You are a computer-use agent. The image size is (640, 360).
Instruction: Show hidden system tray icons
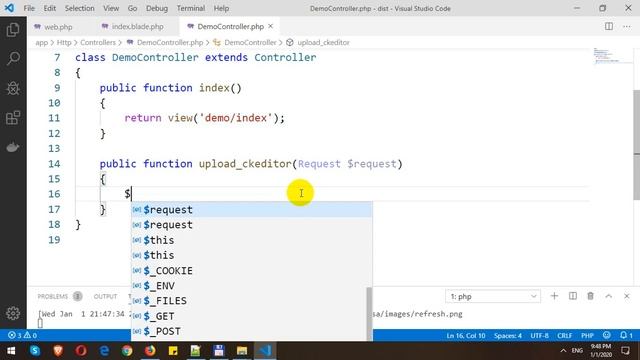coord(563,351)
